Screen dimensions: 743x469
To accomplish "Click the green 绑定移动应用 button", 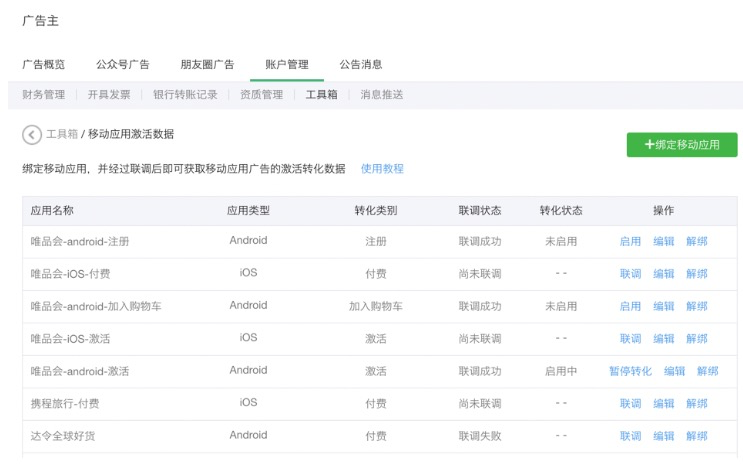I will (682, 145).
